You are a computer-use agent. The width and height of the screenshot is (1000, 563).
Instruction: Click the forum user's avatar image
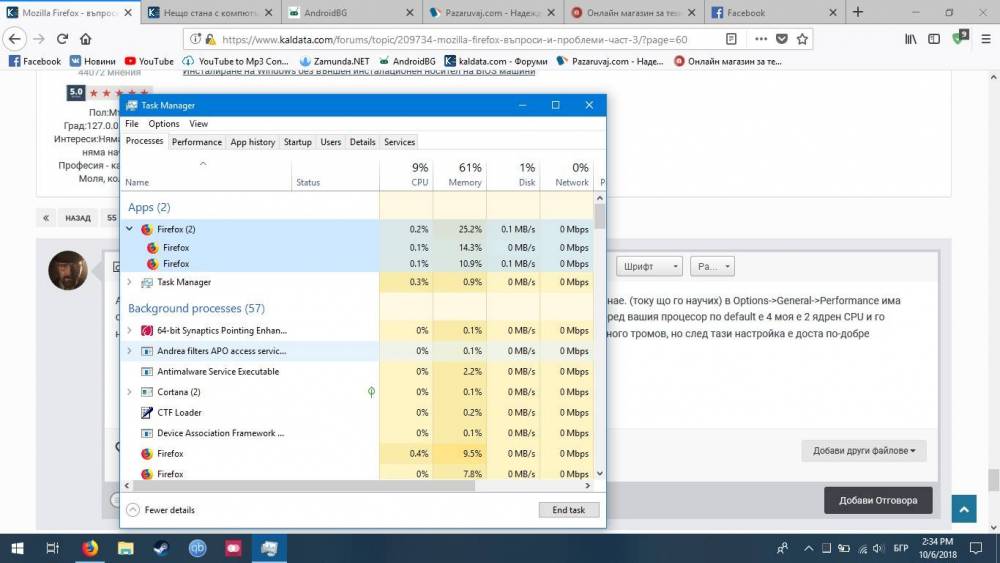[68, 270]
